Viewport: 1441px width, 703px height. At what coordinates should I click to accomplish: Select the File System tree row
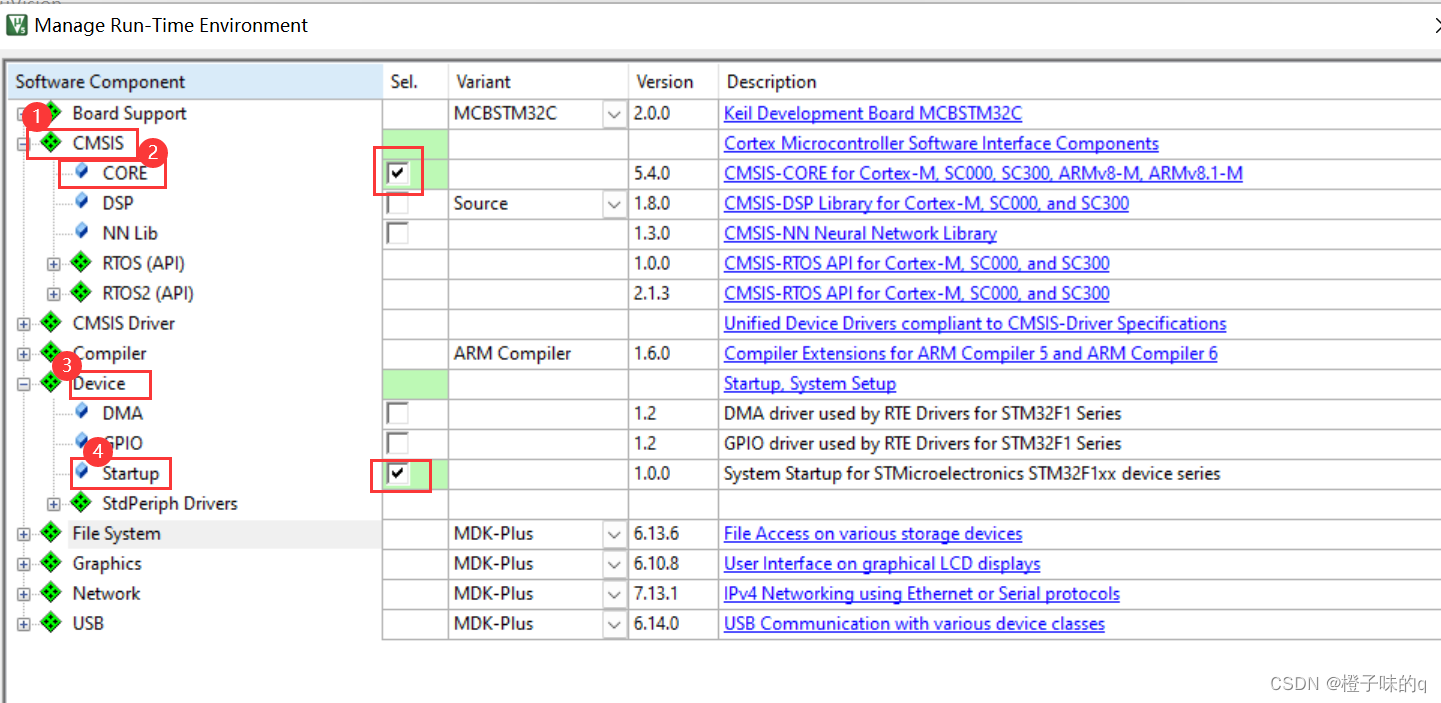pyautogui.click(x=195, y=534)
